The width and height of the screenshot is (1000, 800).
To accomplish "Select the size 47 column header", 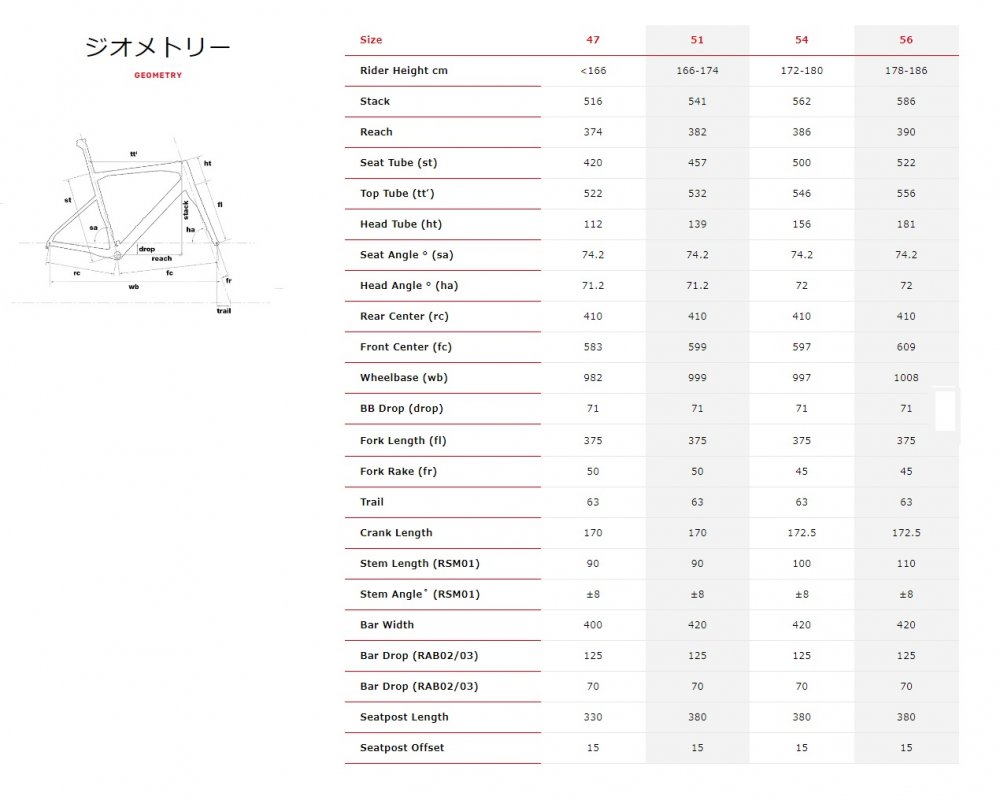I will [x=593, y=40].
